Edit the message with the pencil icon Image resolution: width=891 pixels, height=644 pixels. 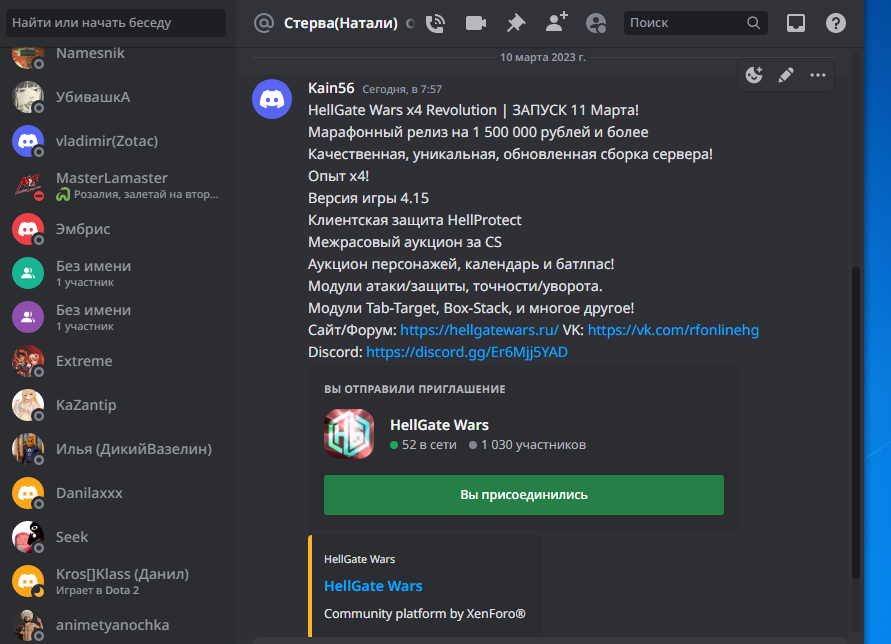point(786,75)
